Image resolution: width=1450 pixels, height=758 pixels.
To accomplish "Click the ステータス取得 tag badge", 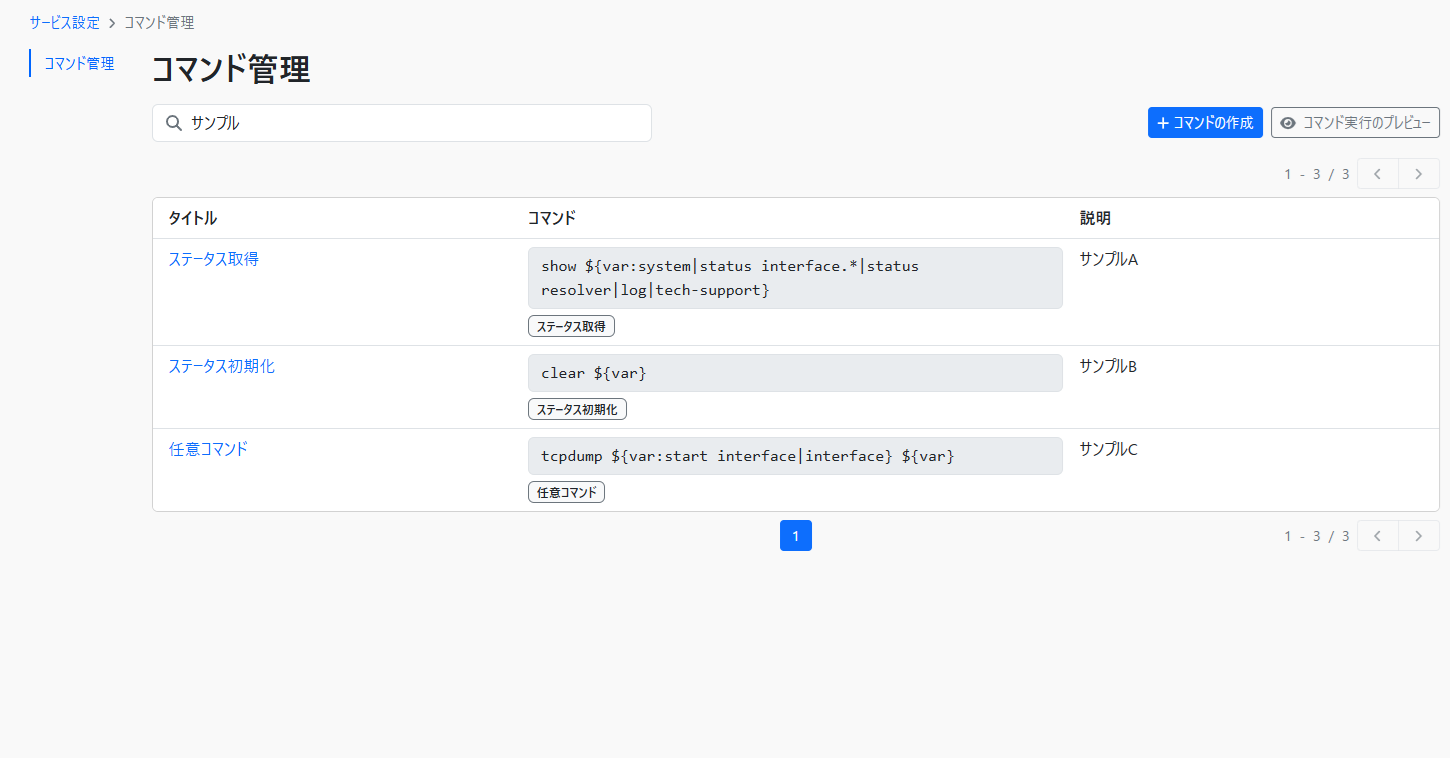I will pos(571,326).
